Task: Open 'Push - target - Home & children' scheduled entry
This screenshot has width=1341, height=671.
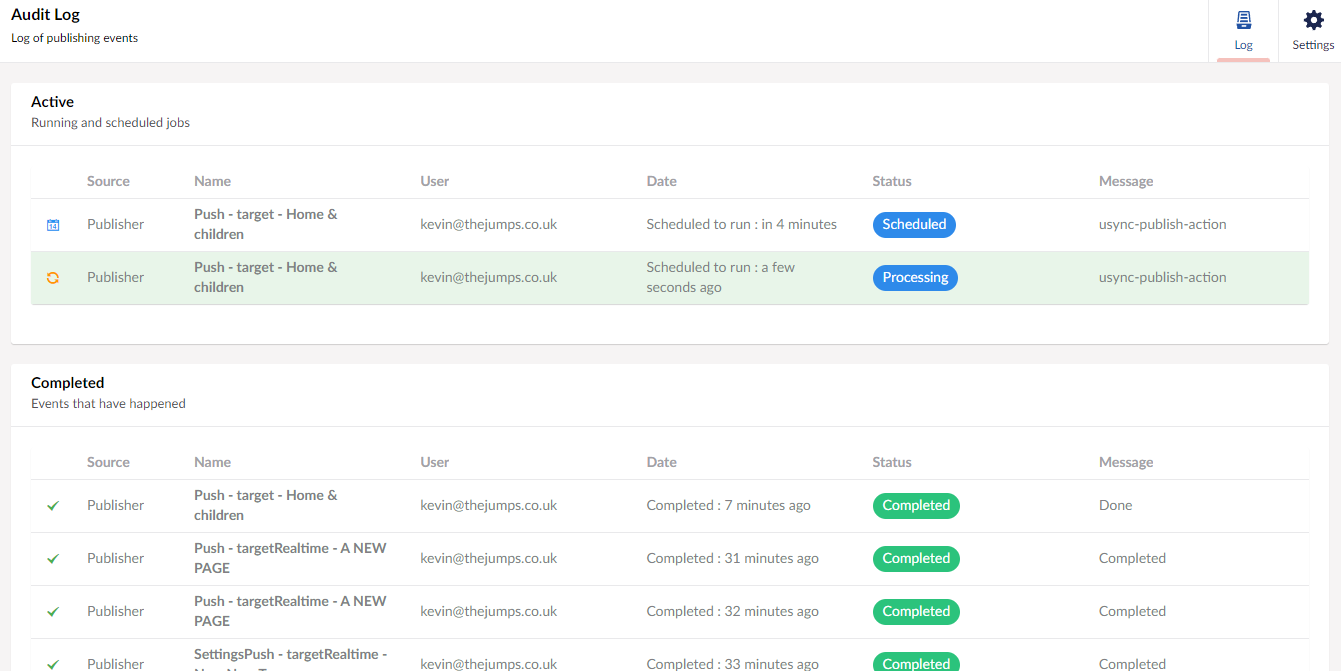Action: [266, 224]
